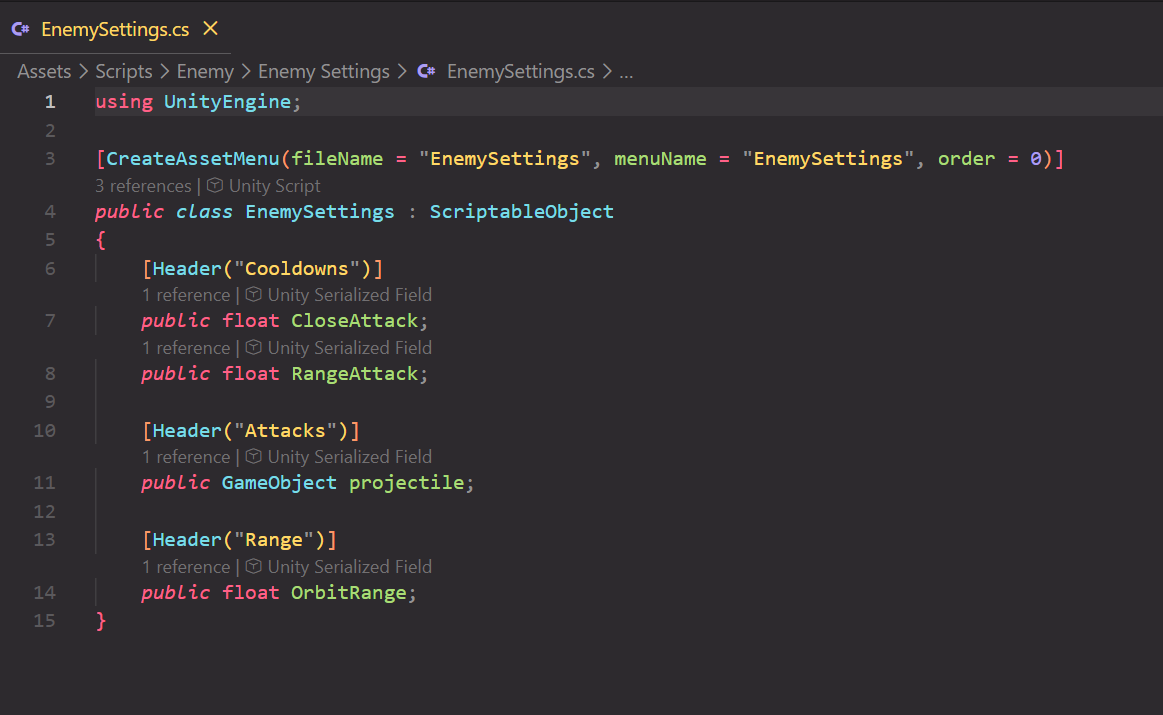Open the breadcrumb overflow ellipsis after EnemySettings.cs
The height and width of the screenshot is (715, 1163).
point(625,71)
